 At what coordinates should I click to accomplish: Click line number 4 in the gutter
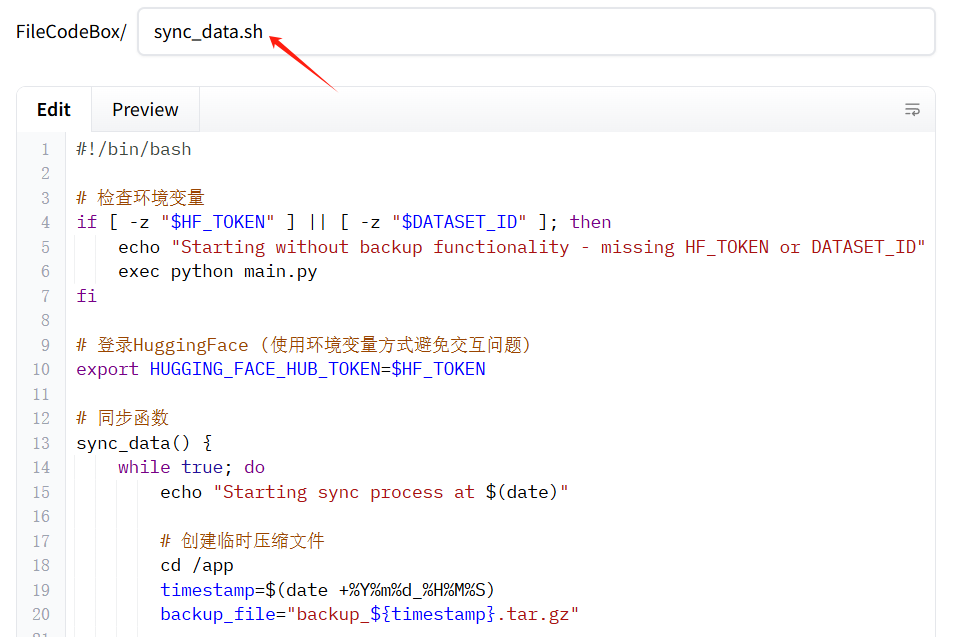(44, 222)
